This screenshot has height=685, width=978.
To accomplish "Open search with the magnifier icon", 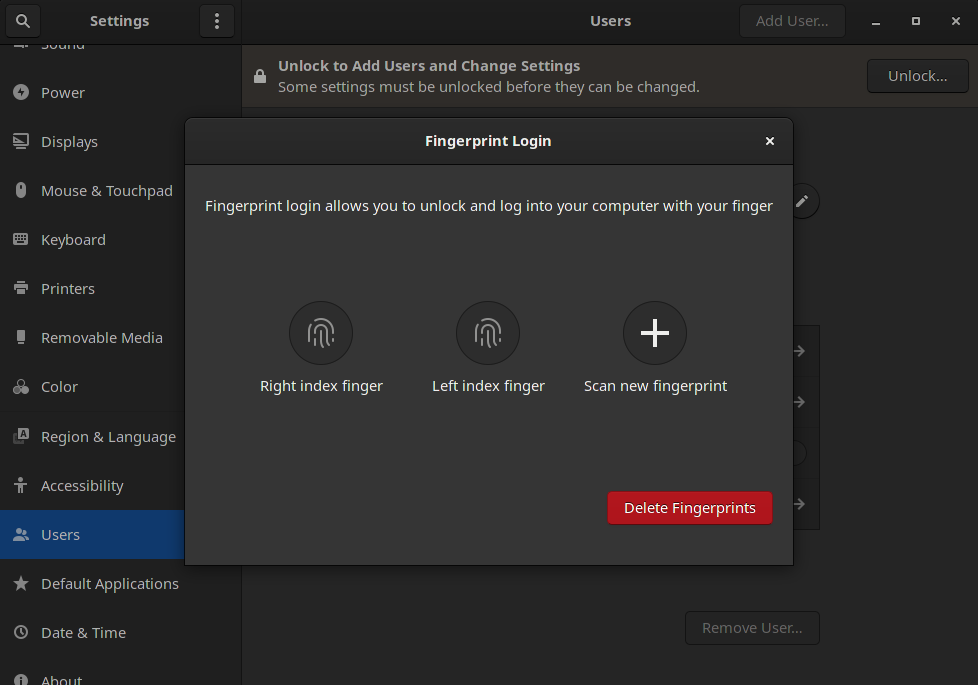I will coord(22,20).
